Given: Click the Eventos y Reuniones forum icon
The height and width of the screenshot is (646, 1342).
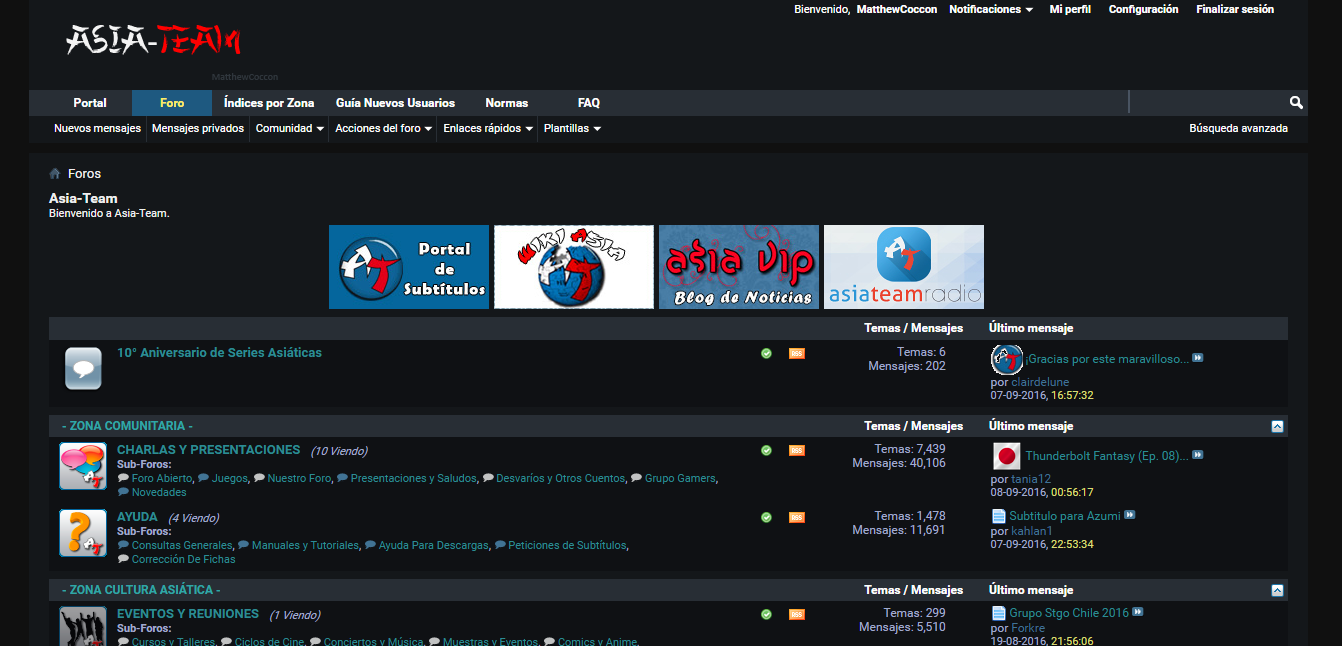Looking at the screenshot, I should coord(83,626).
